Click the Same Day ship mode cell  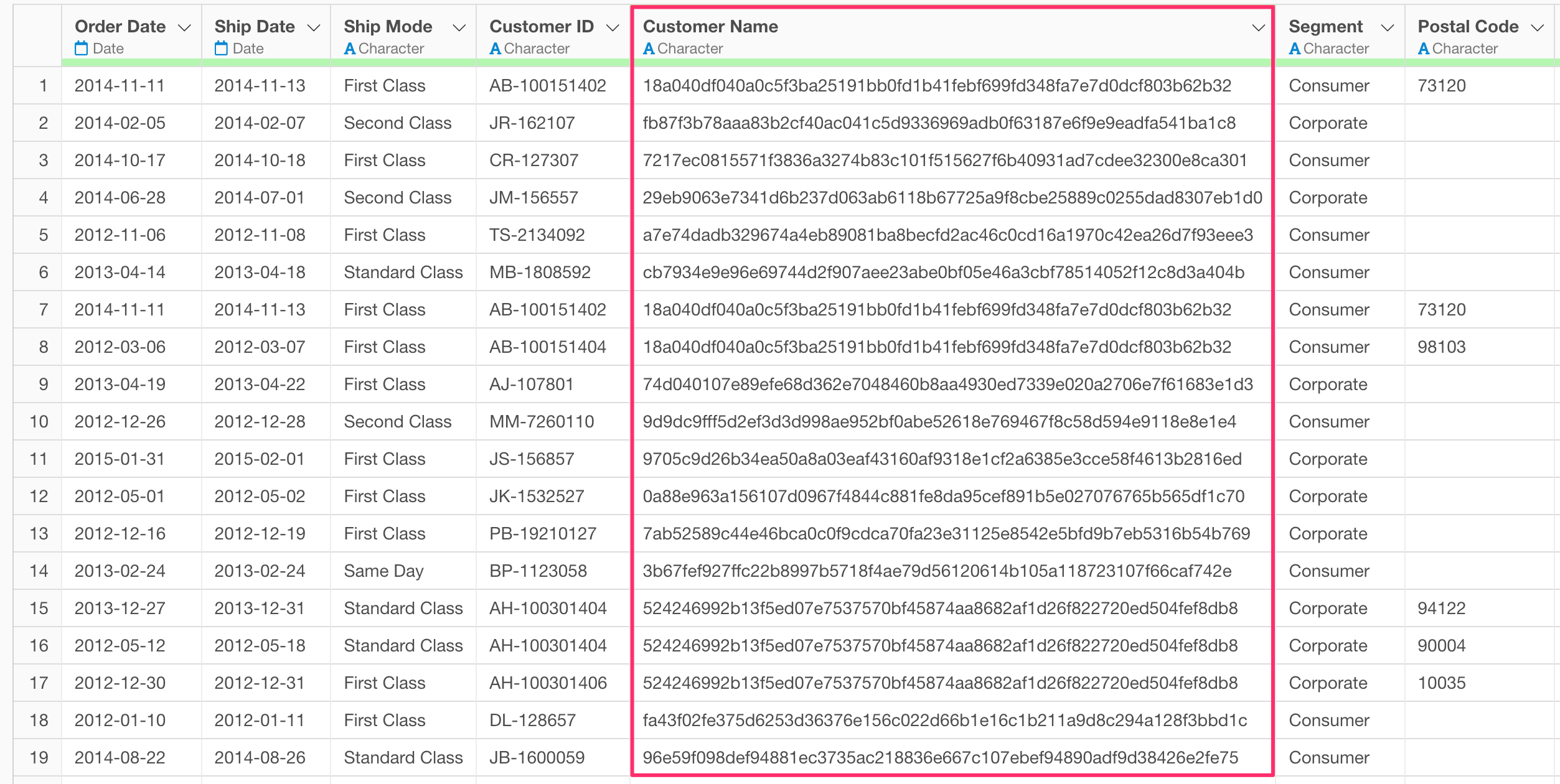coord(383,571)
